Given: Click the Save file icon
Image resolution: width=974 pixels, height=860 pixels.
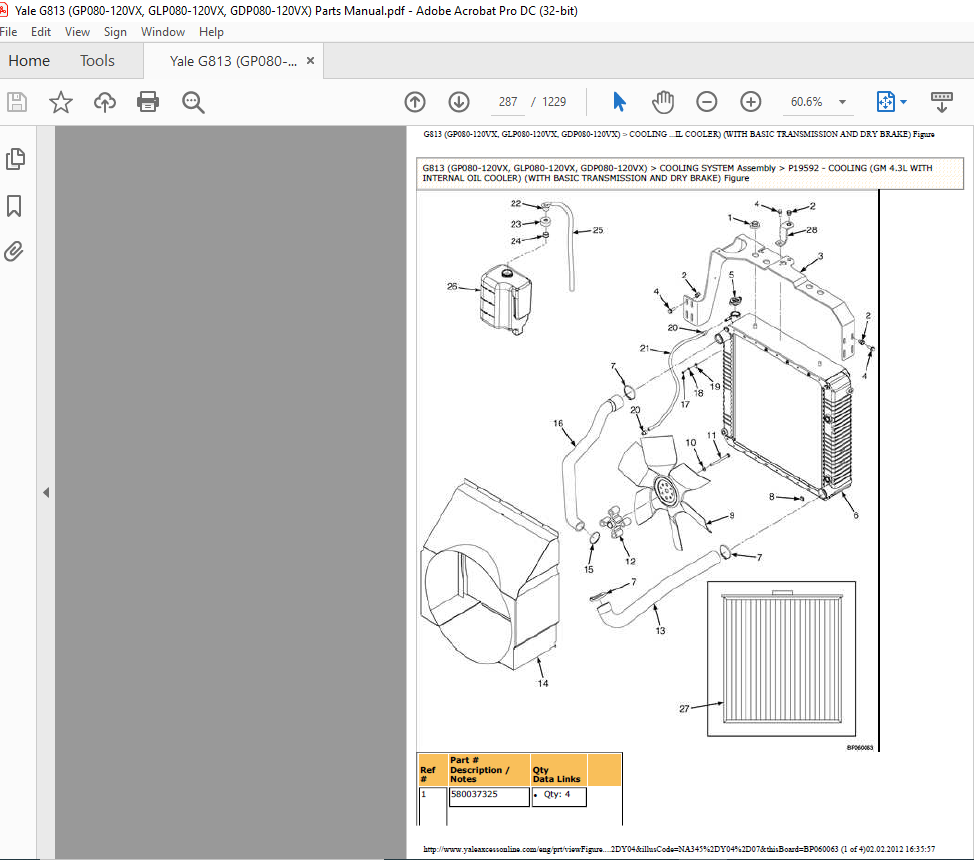Looking at the screenshot, I should [x=17, y=102].
